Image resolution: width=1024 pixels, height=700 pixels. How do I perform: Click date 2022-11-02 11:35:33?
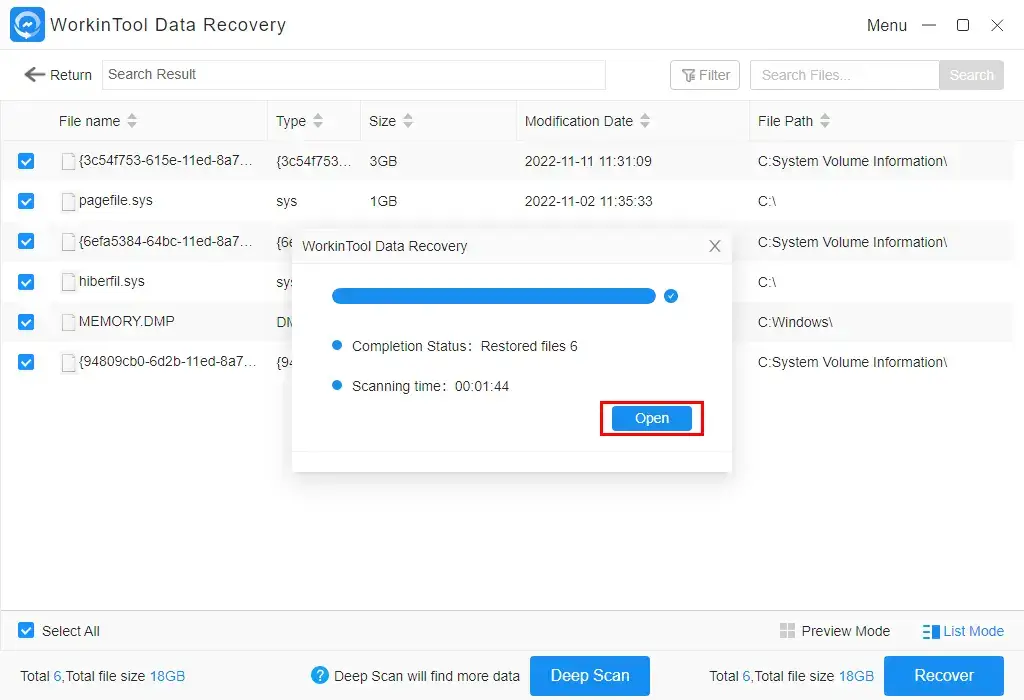tap(588, 201)
